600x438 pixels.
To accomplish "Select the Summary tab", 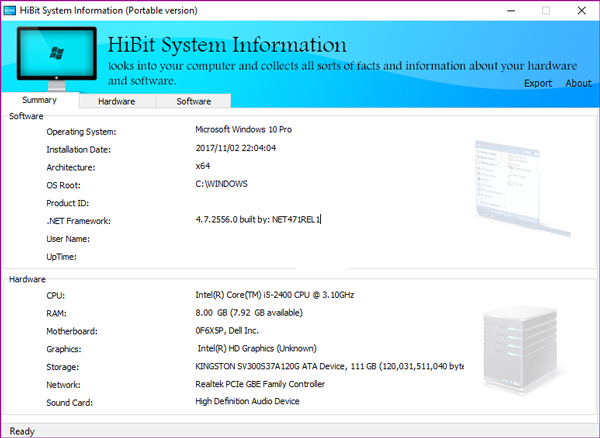I will coord(40,100).
